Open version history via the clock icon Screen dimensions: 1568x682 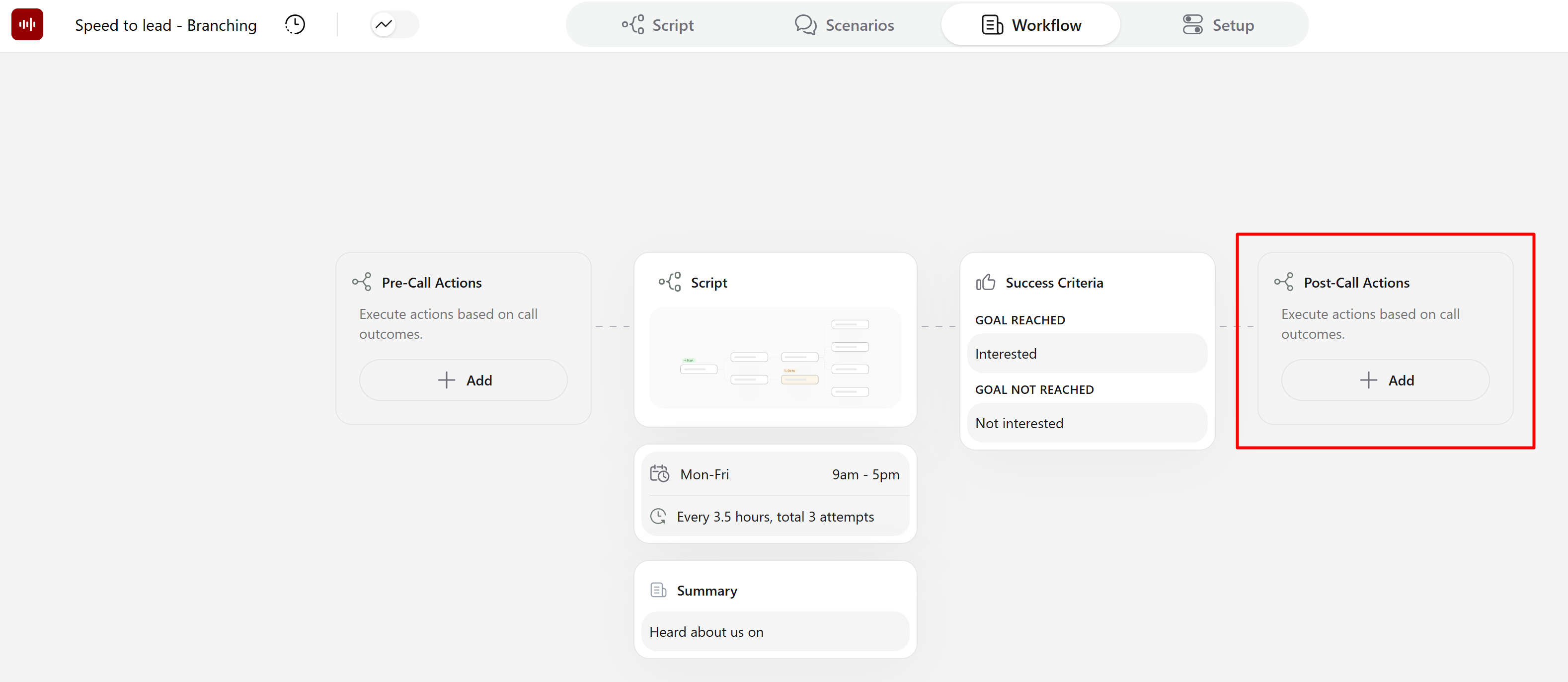(294, 24)
